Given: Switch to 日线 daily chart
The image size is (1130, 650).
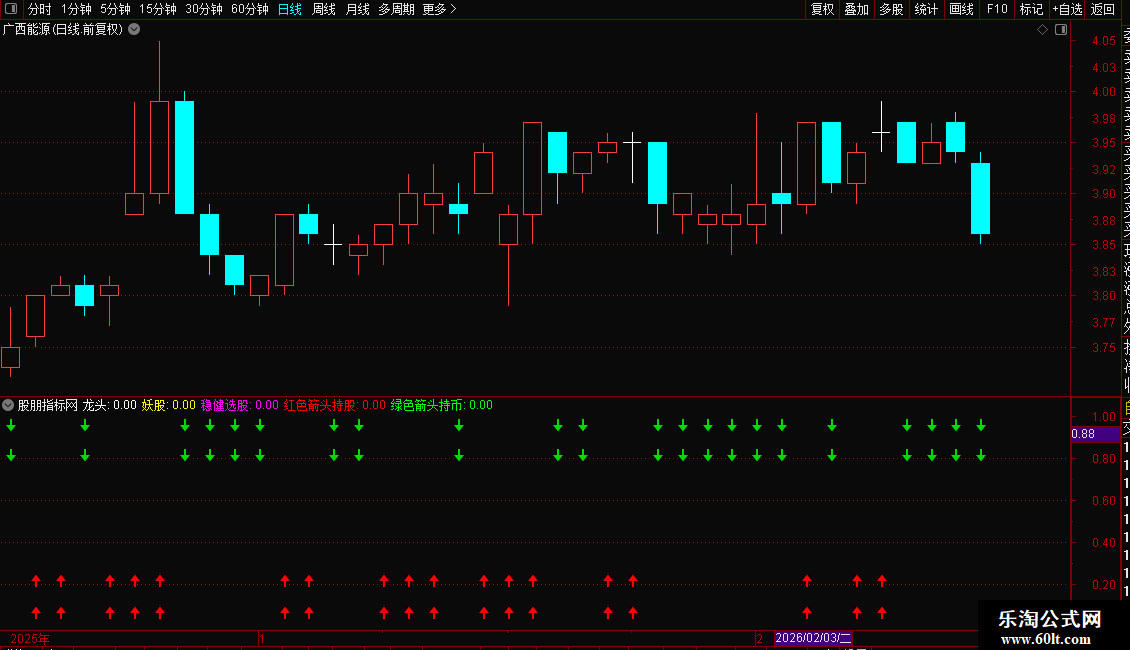Looking at the screenshot, I should [x=290, y=9].
